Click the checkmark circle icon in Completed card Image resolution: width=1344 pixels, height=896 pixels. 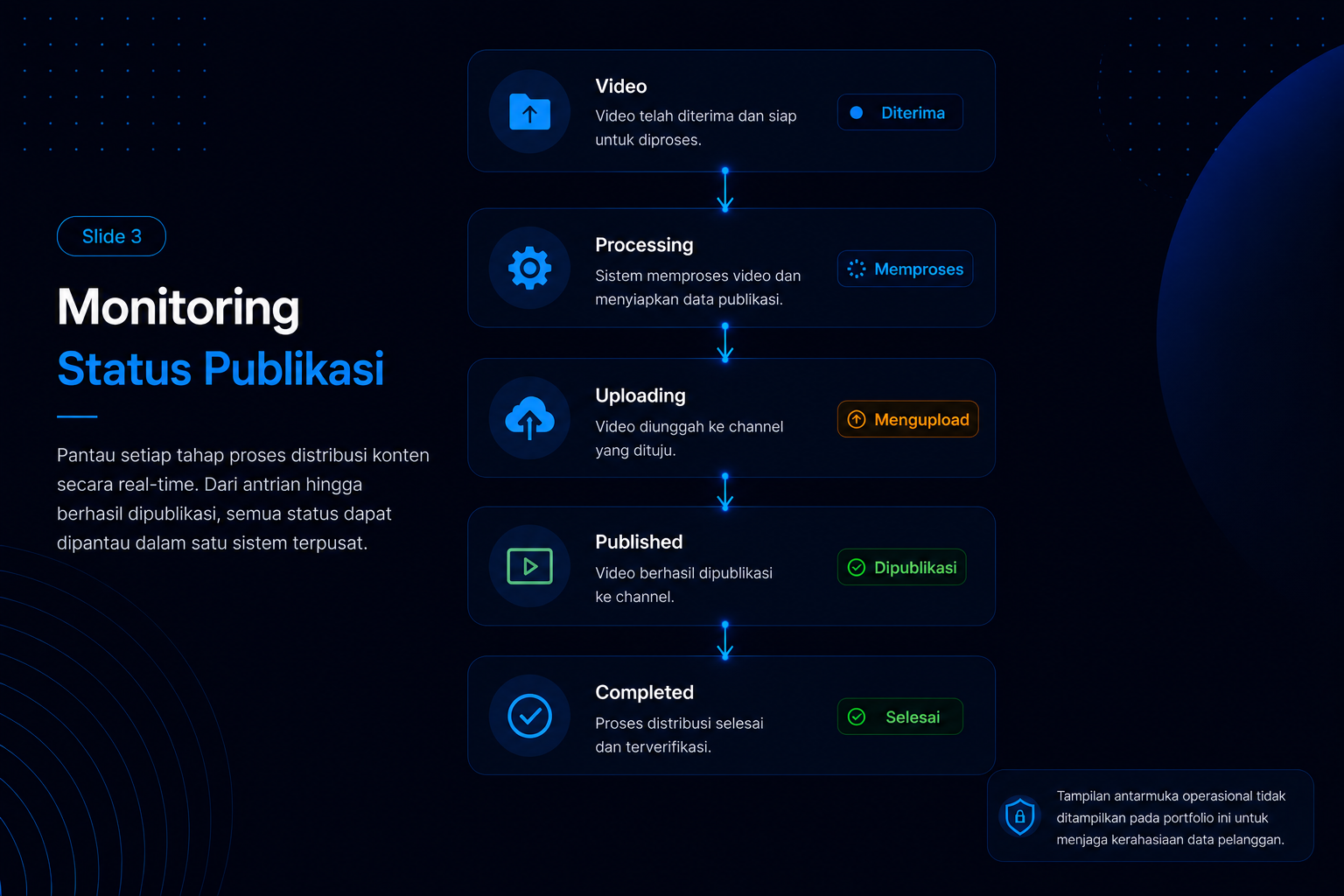pyautogui.click(x=529, y=716)
